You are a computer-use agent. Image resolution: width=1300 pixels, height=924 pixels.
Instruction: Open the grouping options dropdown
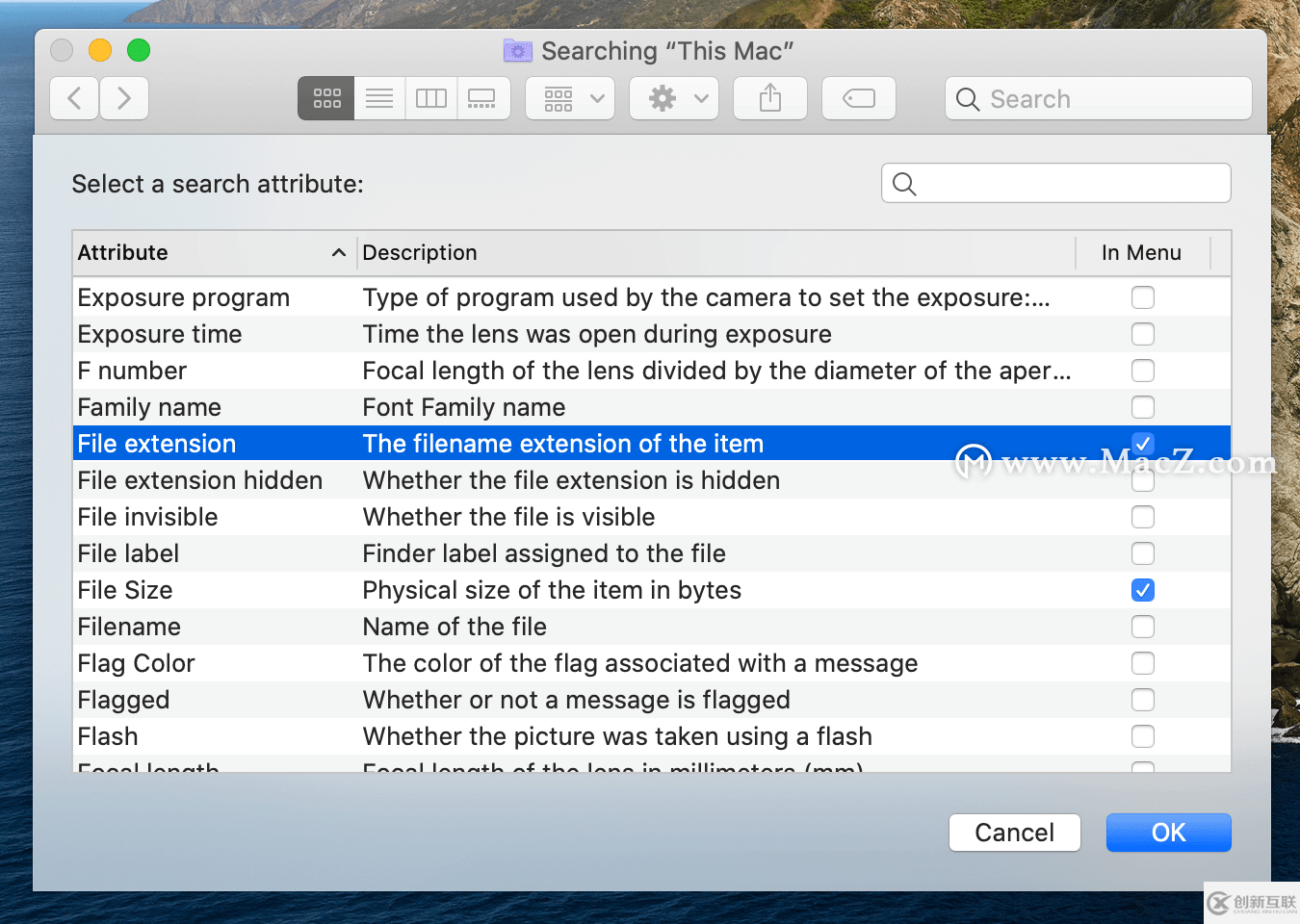(569, 97)
